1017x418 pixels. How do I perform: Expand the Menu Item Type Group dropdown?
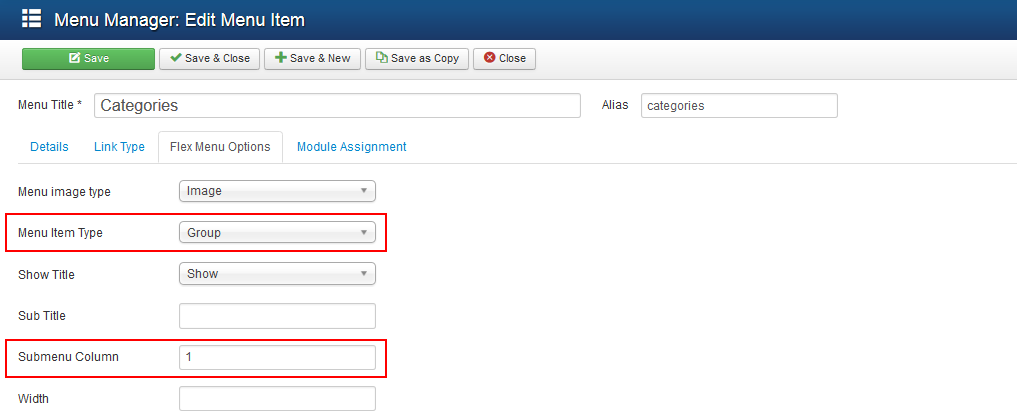(277, 232)
